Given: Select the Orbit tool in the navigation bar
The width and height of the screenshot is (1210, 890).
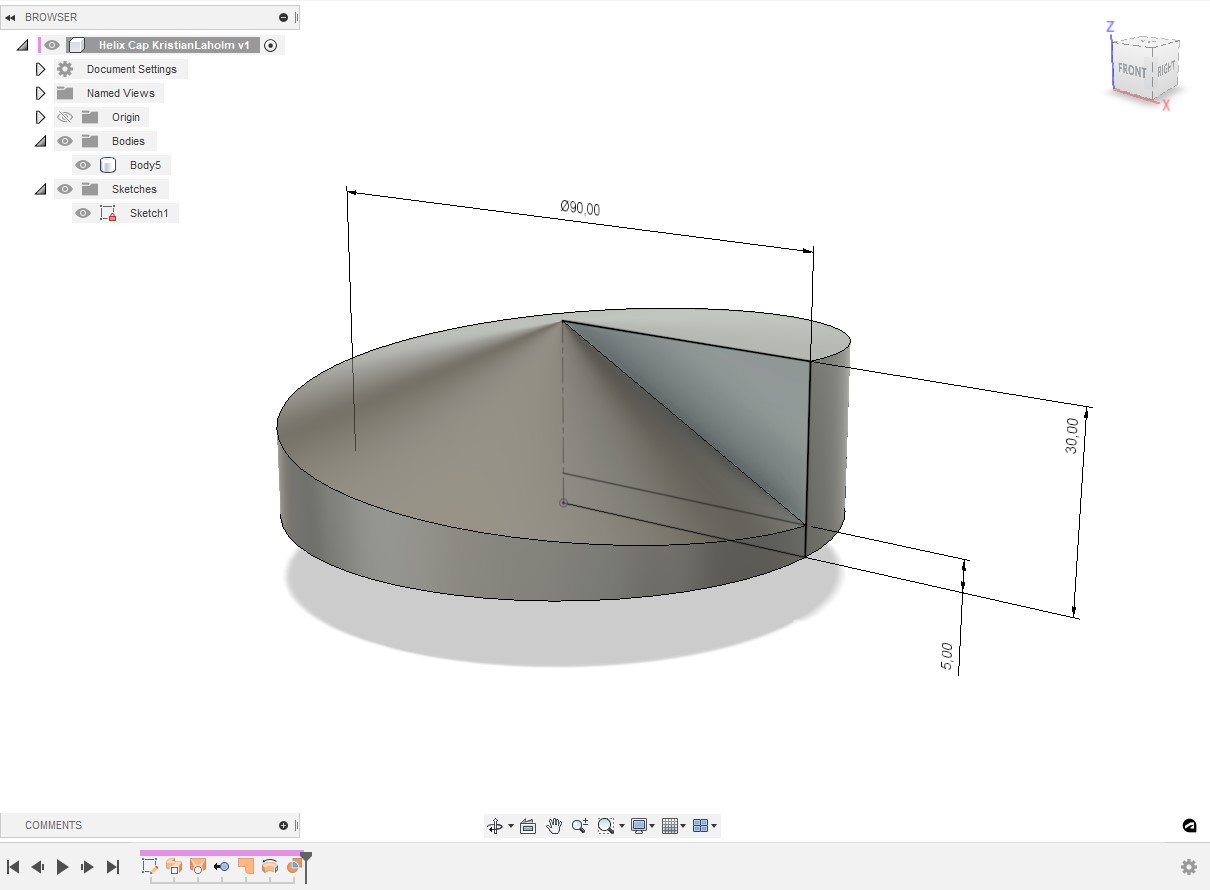Looking at the screenshot, I should coord(495,825).
